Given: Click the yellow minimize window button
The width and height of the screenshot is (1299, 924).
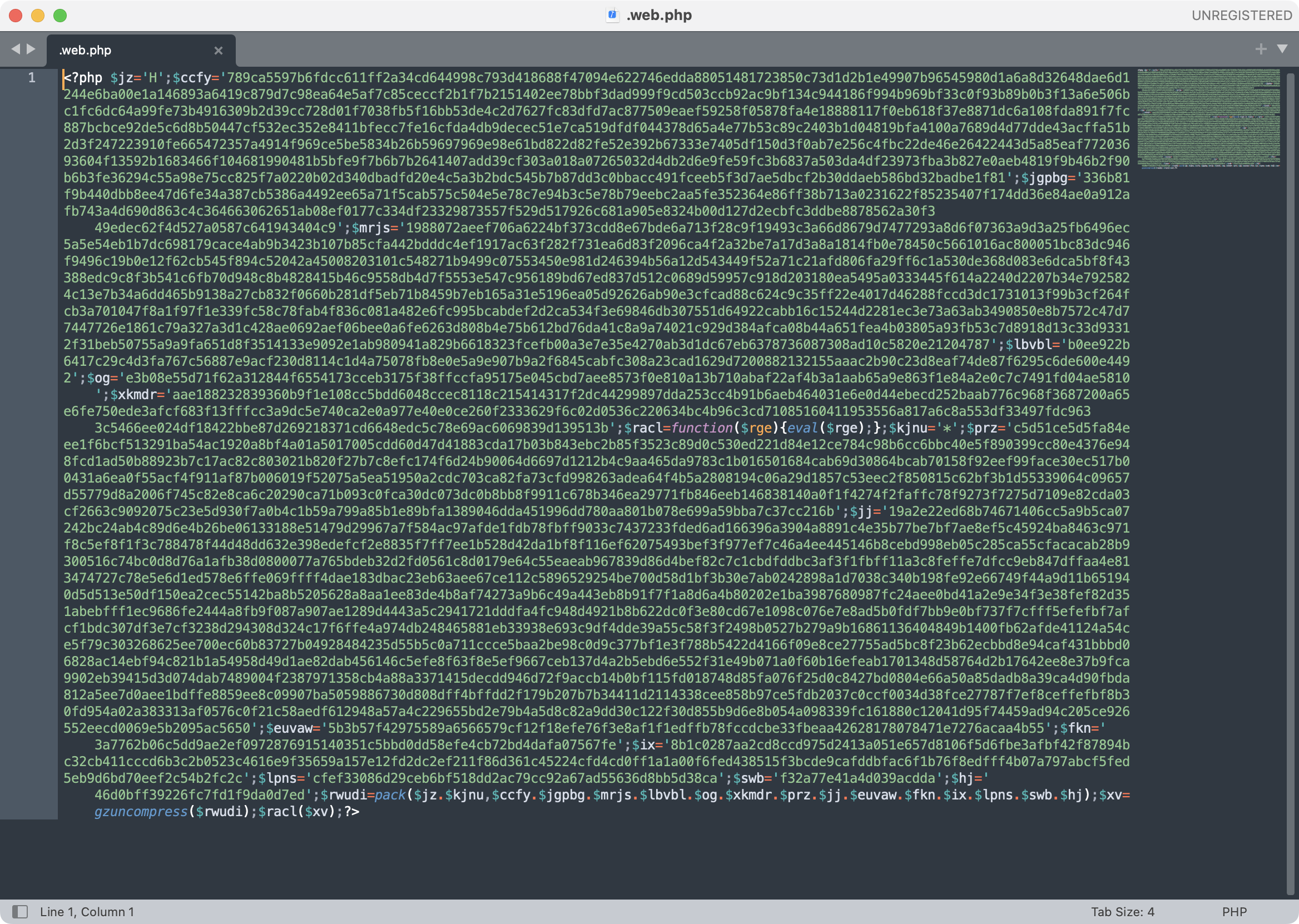Looking at the screenshot, I should coord(38,16).
